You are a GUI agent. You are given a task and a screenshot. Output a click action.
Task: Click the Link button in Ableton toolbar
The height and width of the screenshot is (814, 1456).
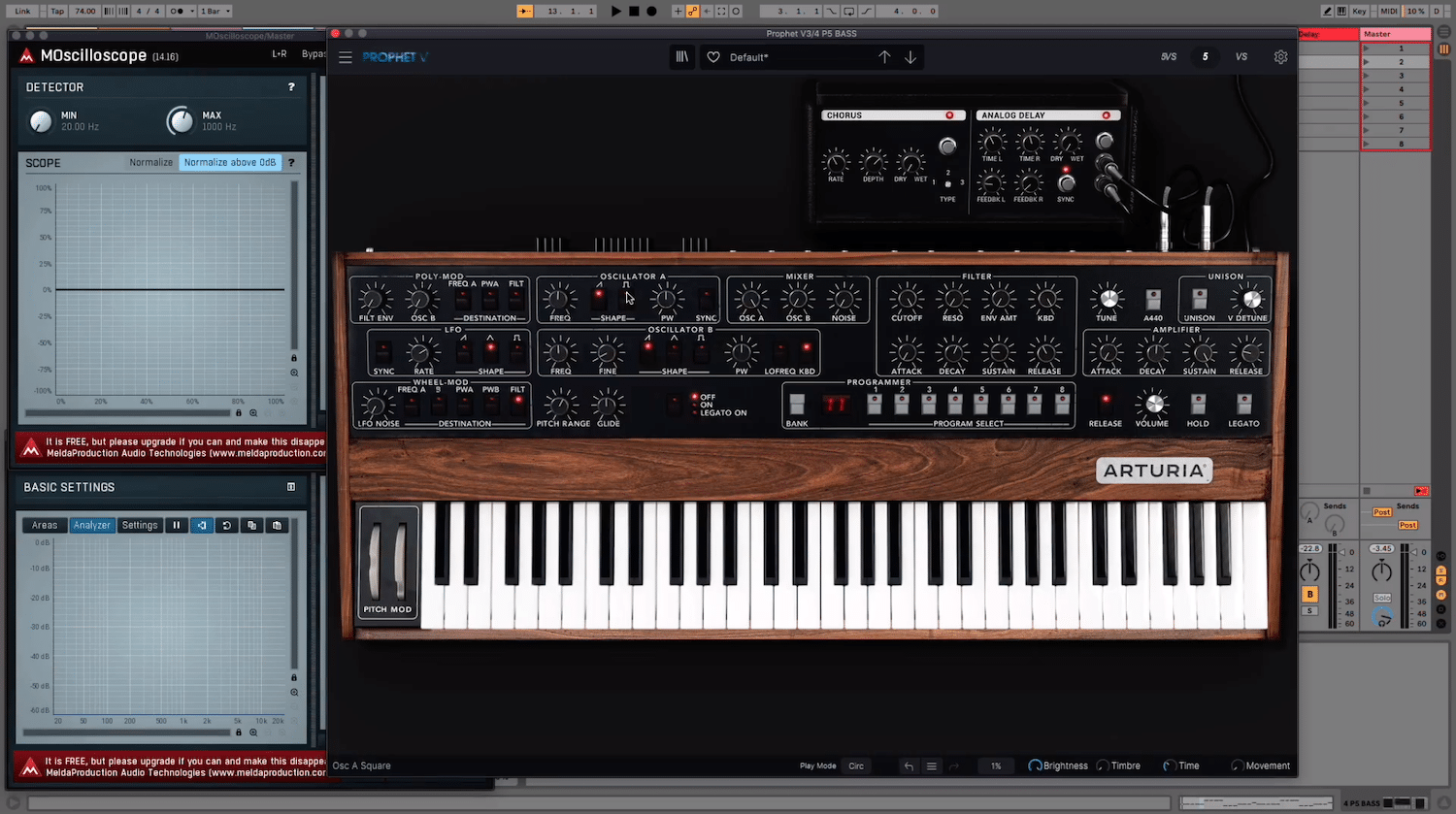click(22, 11)
